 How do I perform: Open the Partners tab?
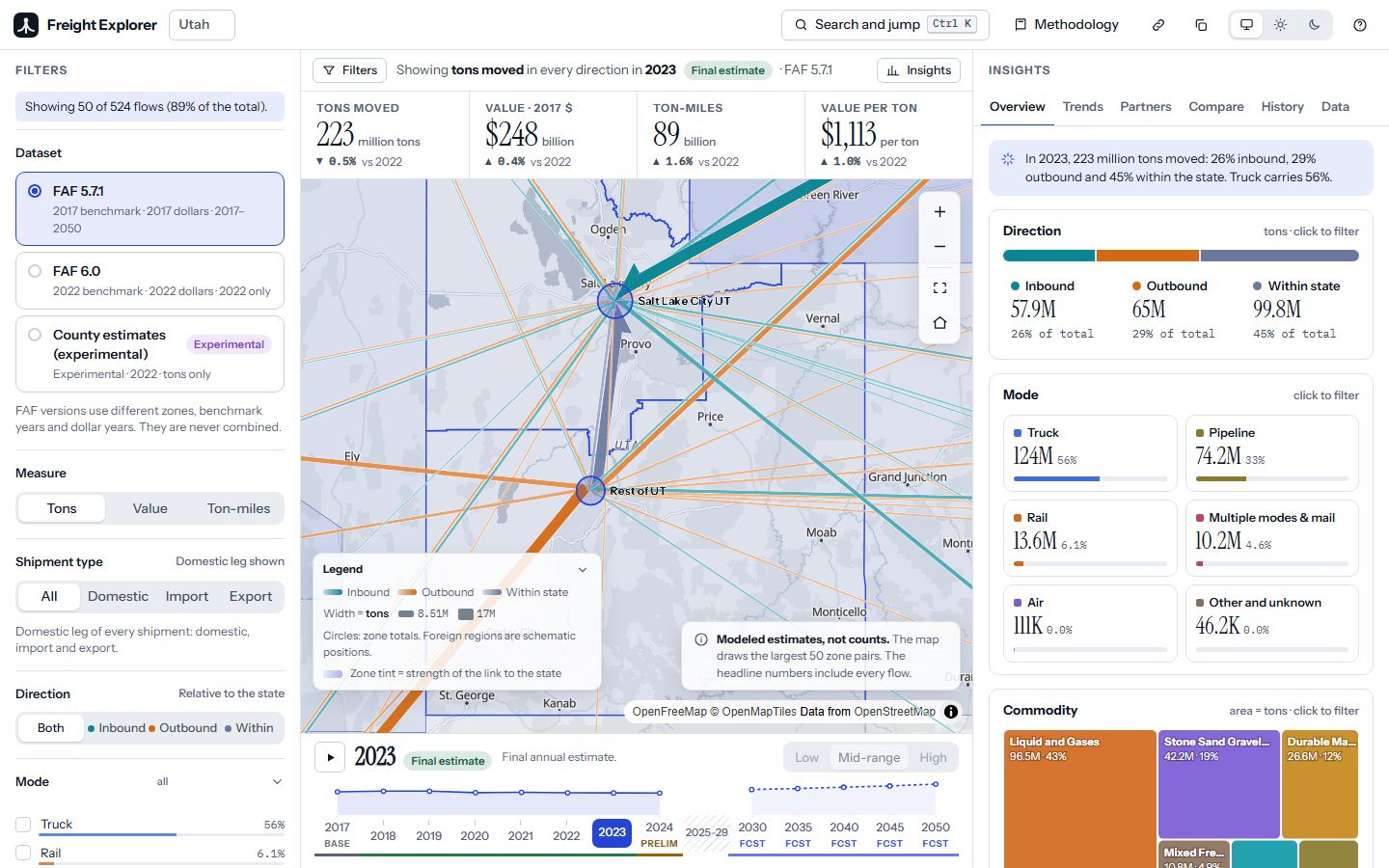click(1145, 107)
